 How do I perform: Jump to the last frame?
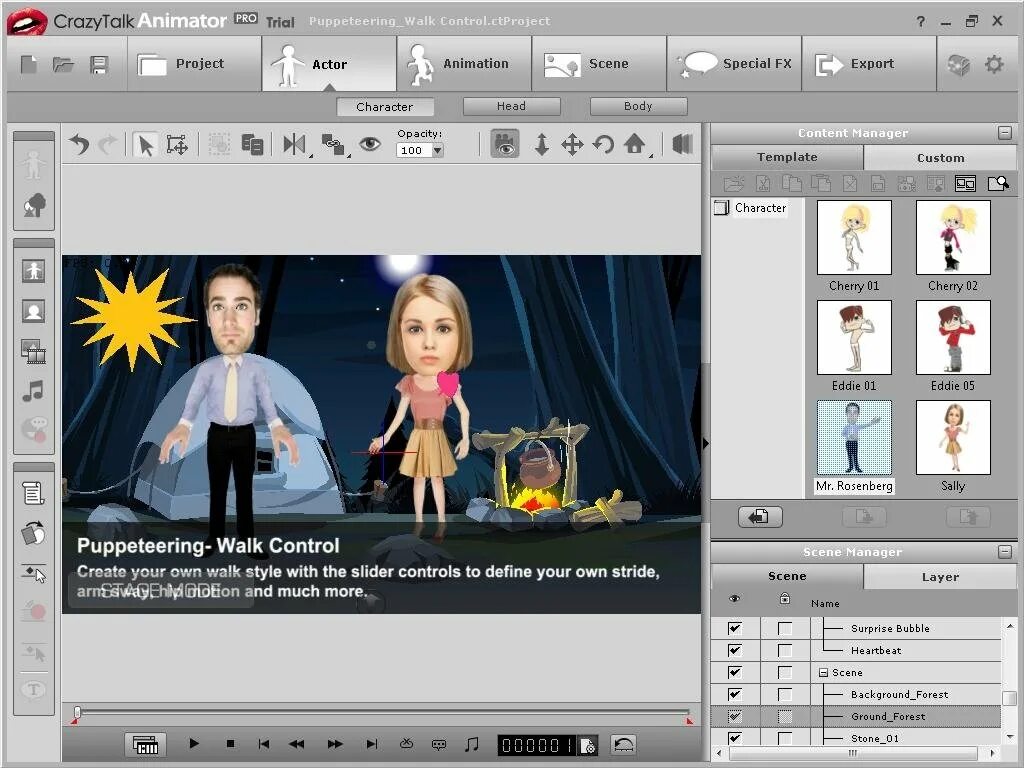[372, 744]
